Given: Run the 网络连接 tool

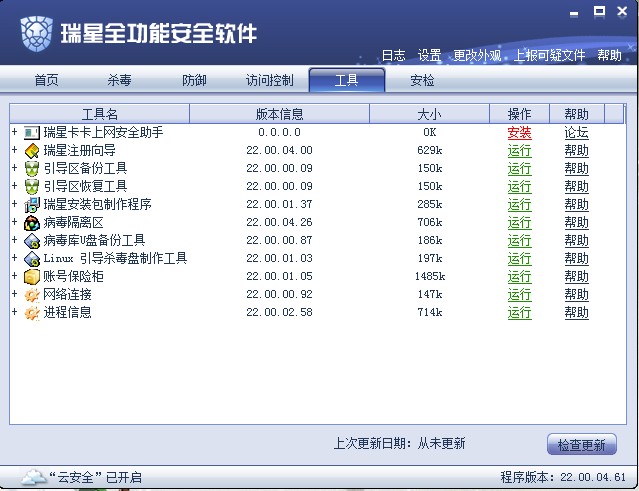Looking at the screenshot, I should (x=520, y=295).
